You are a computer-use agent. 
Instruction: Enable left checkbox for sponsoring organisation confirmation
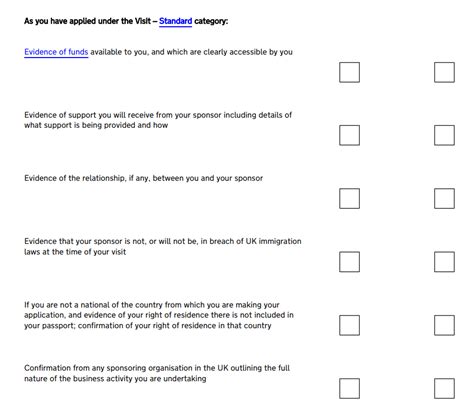pyautogui.click(x=349, y=388)
